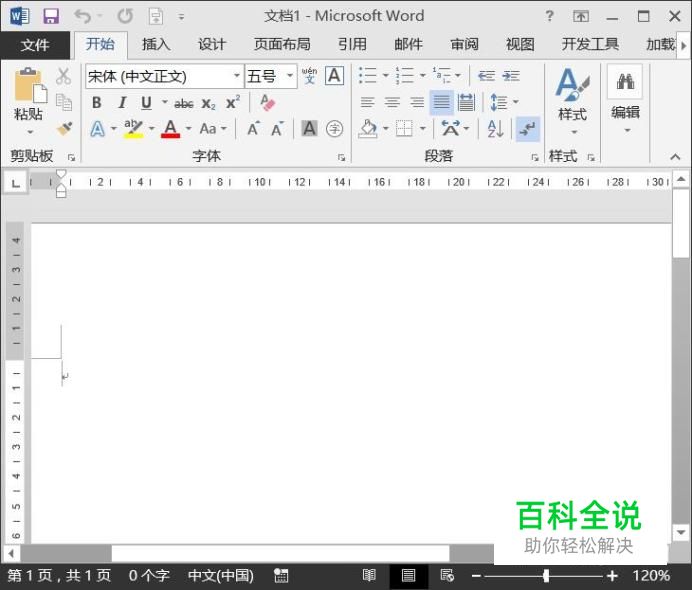Click the Styles gallery icon
This screenshot has height=590, width=692.
pos(572,85)
